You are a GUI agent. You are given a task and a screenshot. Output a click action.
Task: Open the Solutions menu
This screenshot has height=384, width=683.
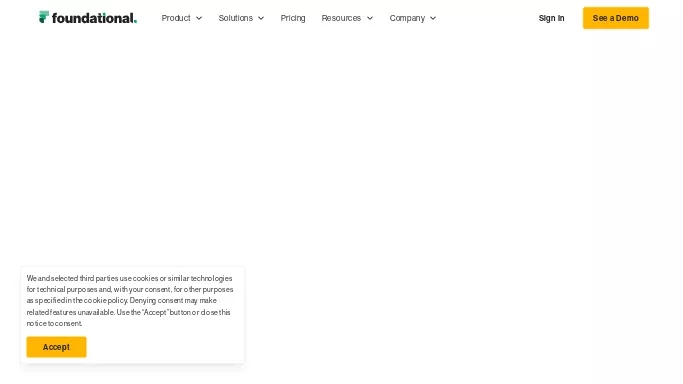[236, 18]
